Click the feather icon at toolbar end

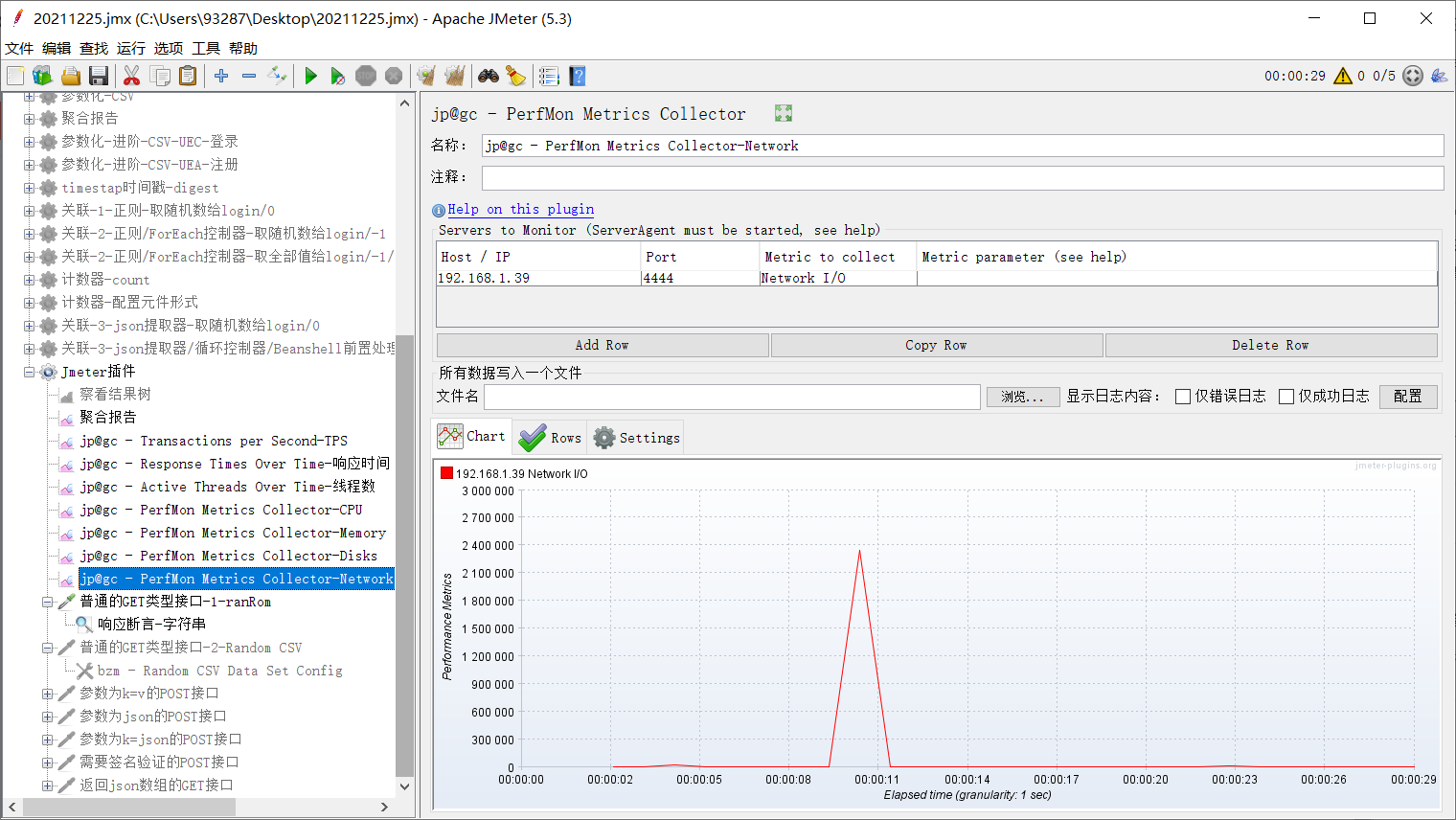pos(1439,76)
